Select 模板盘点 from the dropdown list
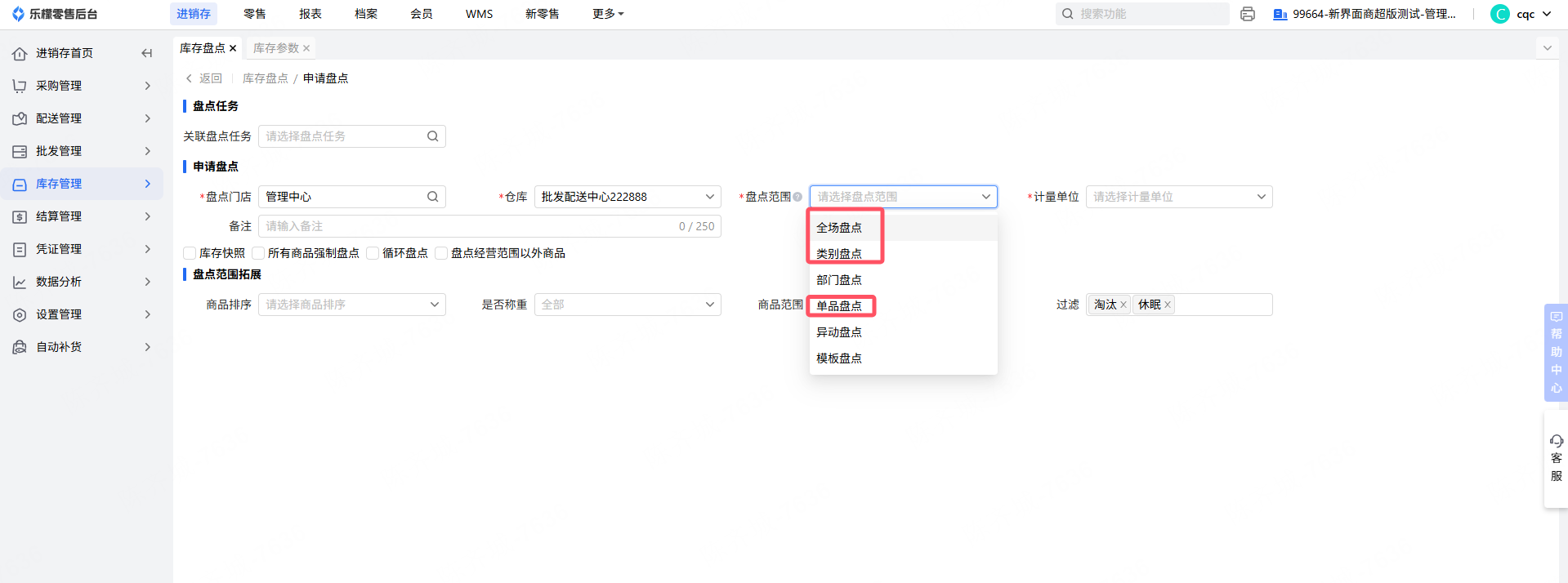Screen dimensions: 1568x583 (904, 358)
